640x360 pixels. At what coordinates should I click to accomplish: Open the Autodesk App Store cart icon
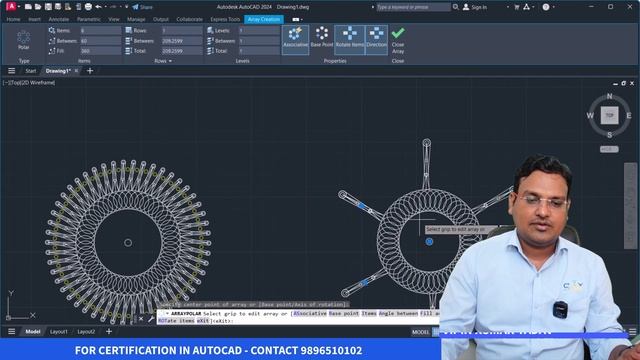coord(517,7)
